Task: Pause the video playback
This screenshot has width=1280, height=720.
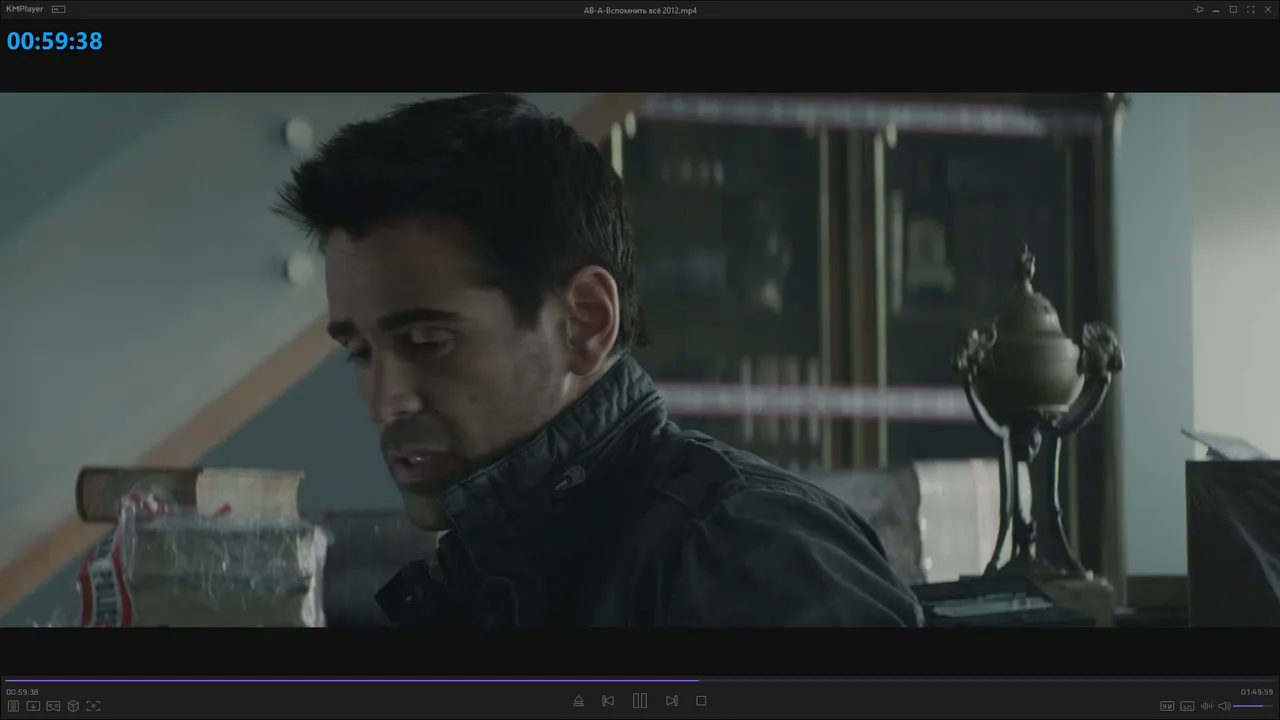Action: pyautogui.click(x=640, y=701)
